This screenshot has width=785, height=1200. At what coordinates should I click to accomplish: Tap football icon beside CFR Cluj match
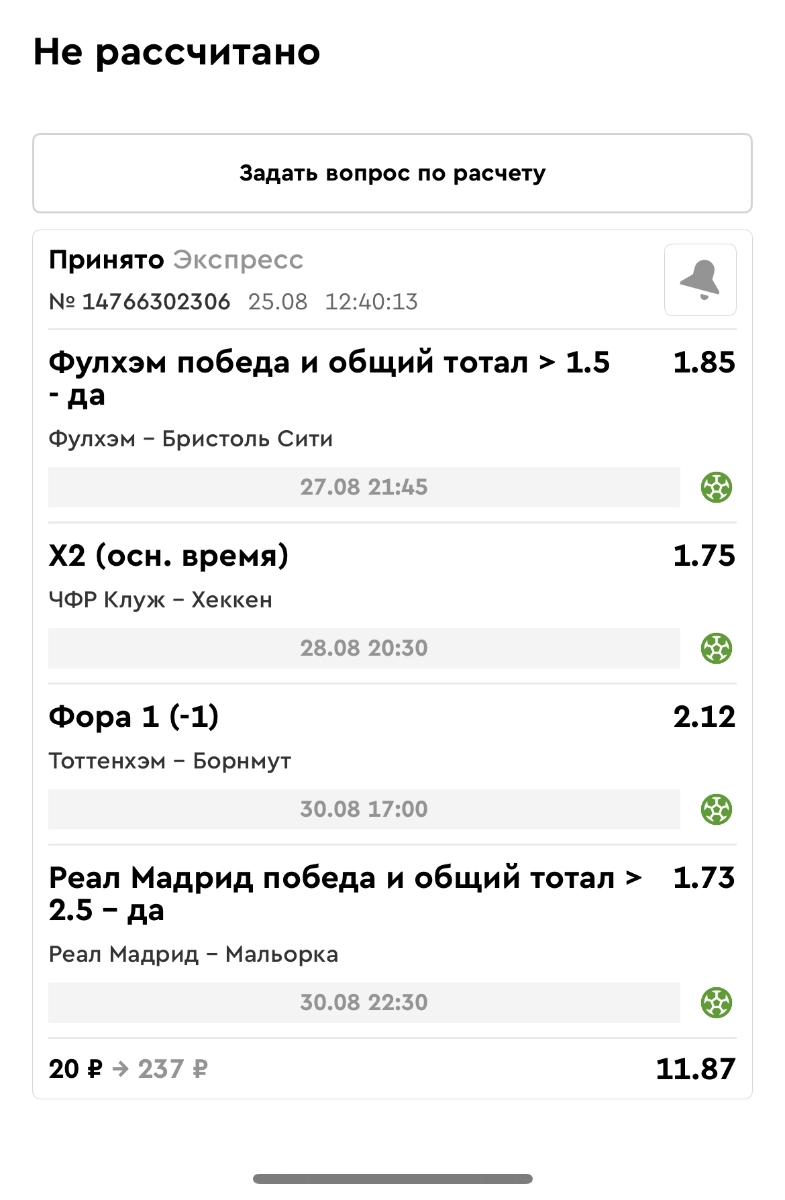[716, 649]
